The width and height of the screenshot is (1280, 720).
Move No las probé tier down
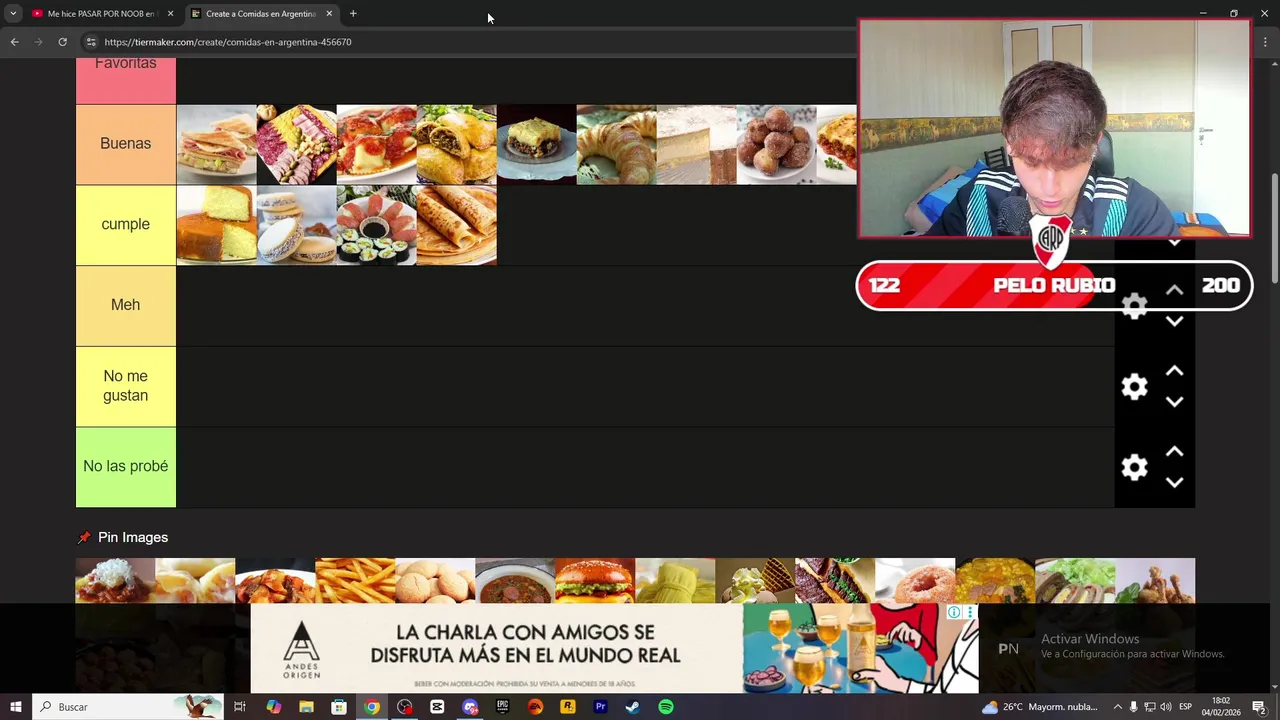[x=1175, y=483]
